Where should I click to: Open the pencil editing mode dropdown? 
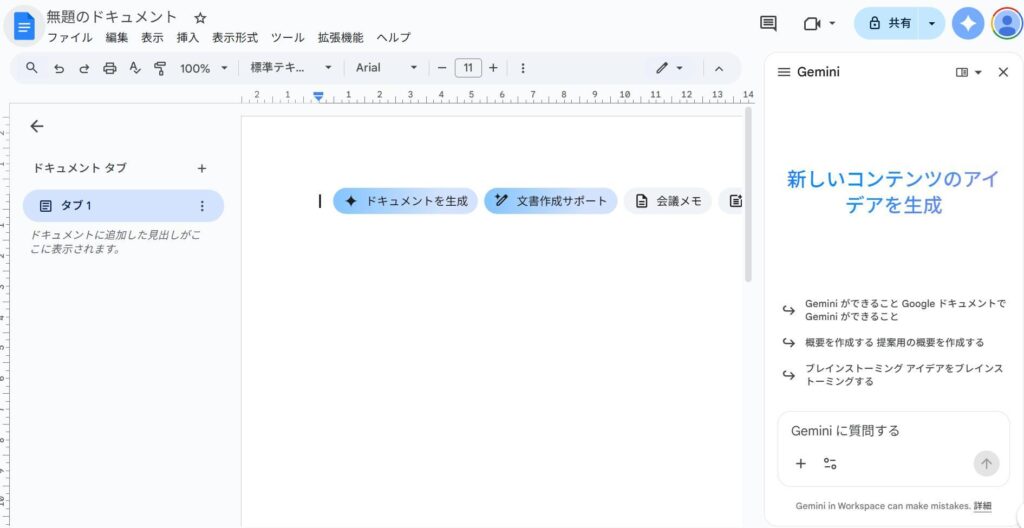[669, 68]
